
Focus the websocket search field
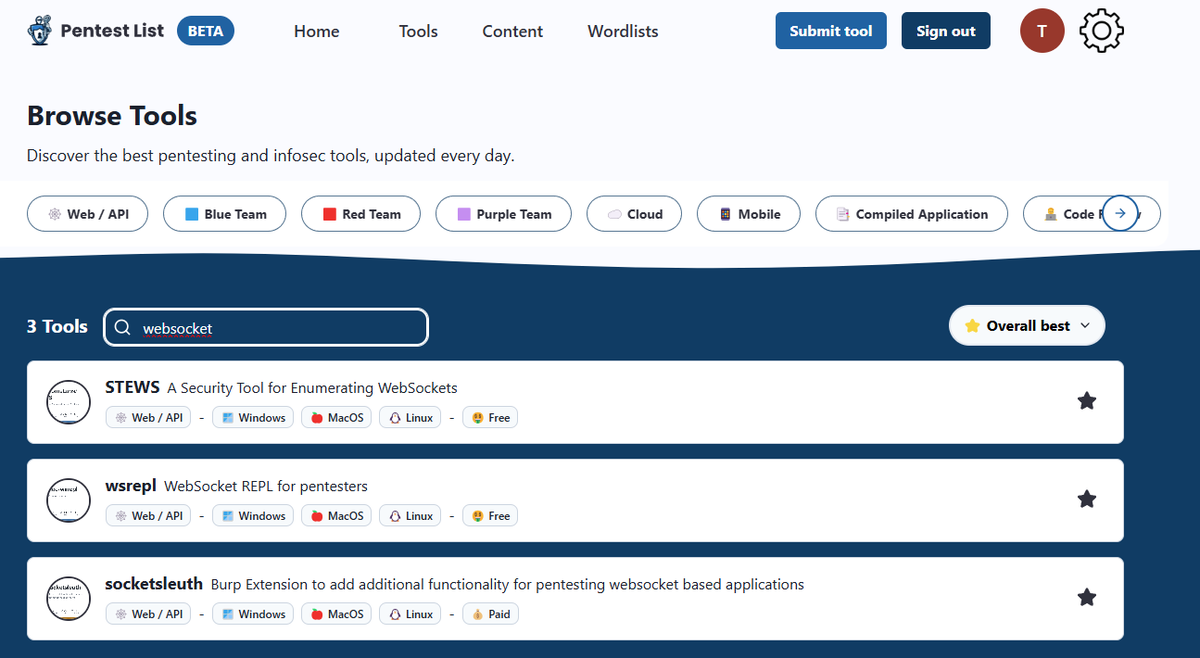(266, 328)
